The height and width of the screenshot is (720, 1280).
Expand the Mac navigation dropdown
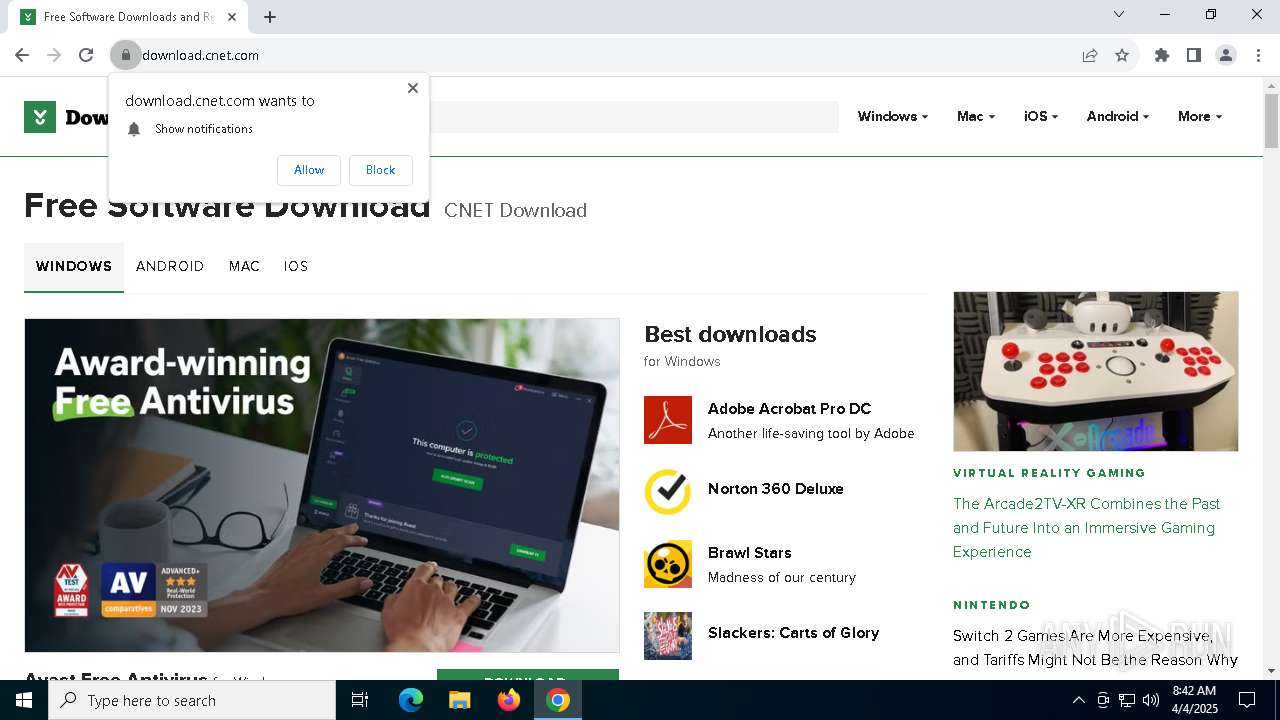(x=976, y=117)
